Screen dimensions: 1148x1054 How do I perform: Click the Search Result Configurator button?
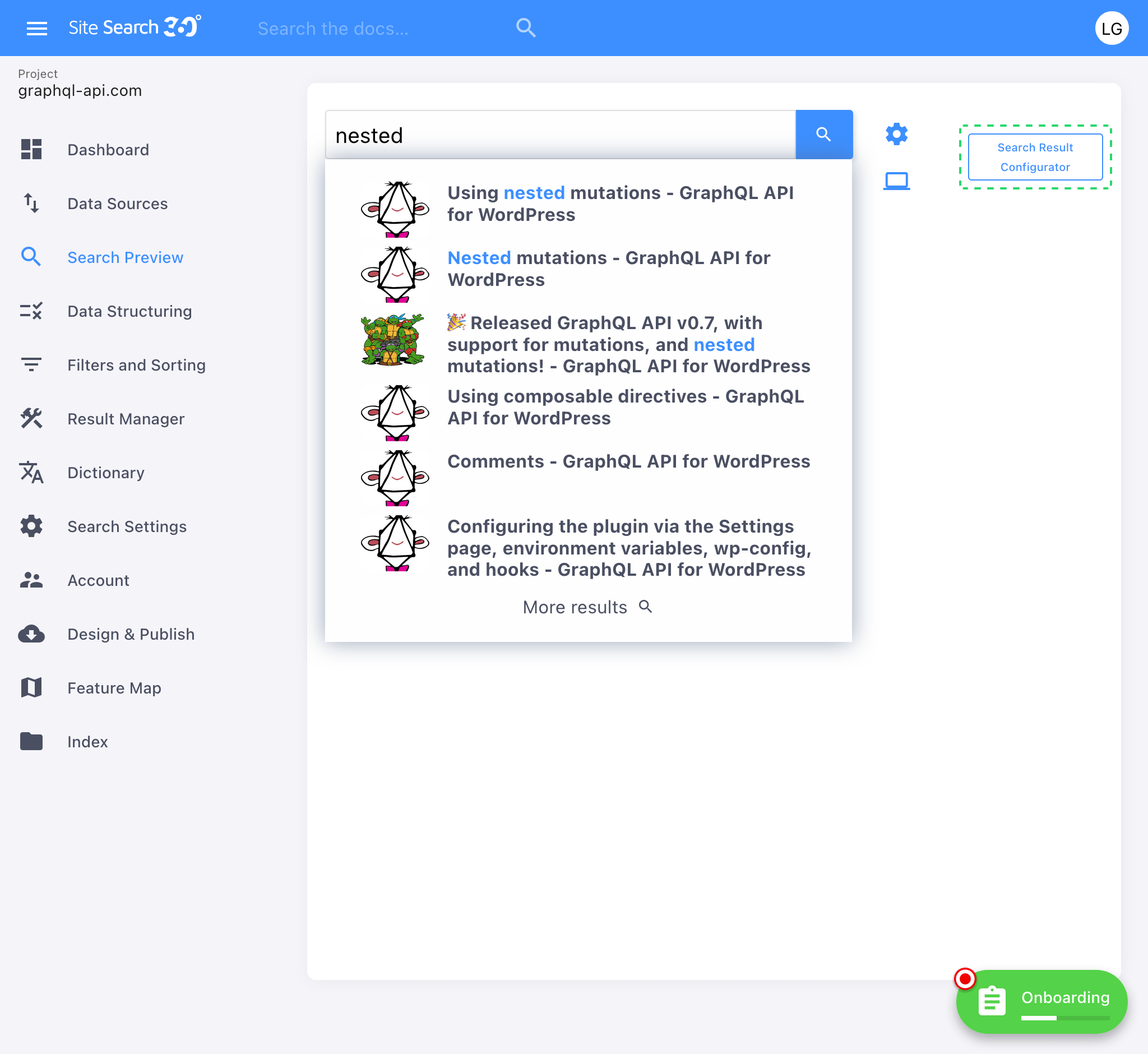1035,157
